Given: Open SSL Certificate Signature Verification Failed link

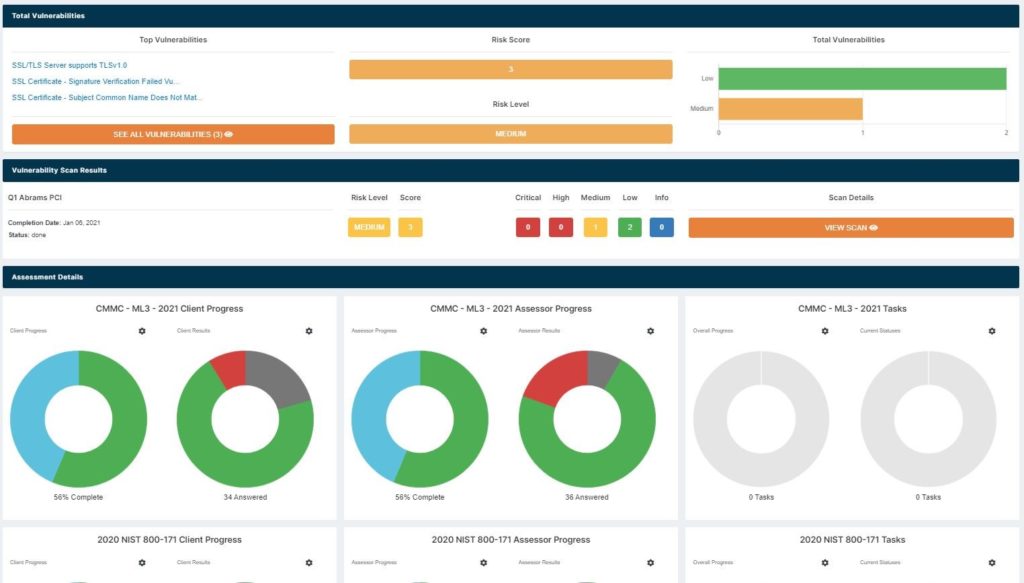Looking at the screenshot, I should tap(95, 81).
